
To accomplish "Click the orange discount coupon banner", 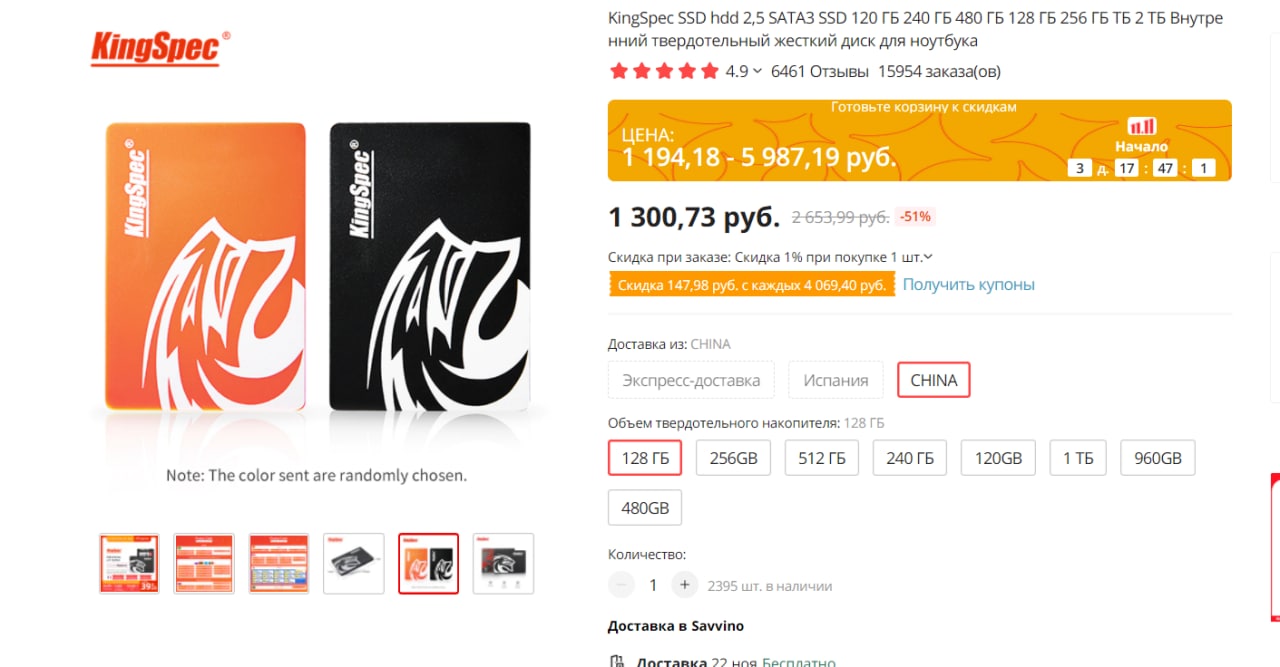I will click(x=752, y=285).
